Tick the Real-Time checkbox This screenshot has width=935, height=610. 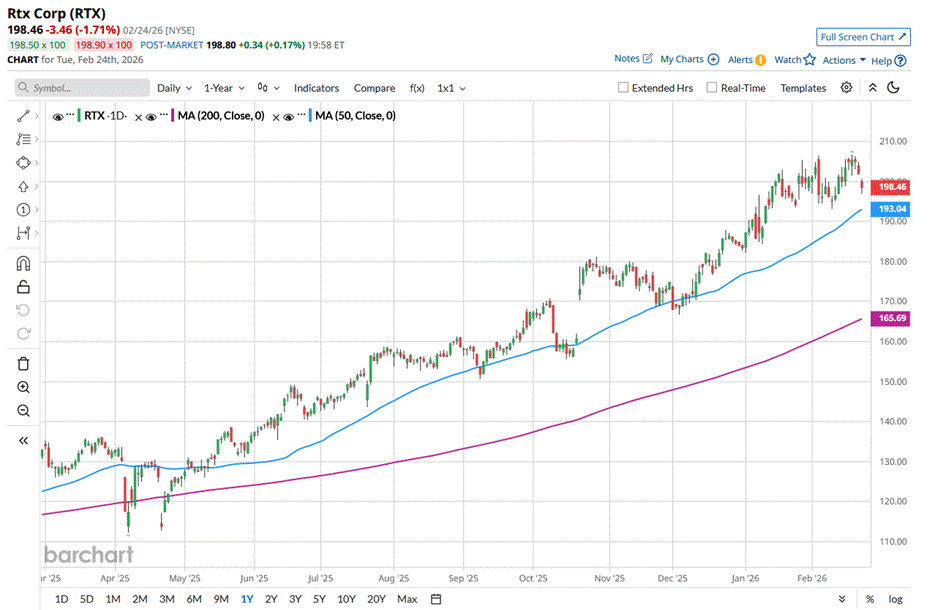click(712, 88)
